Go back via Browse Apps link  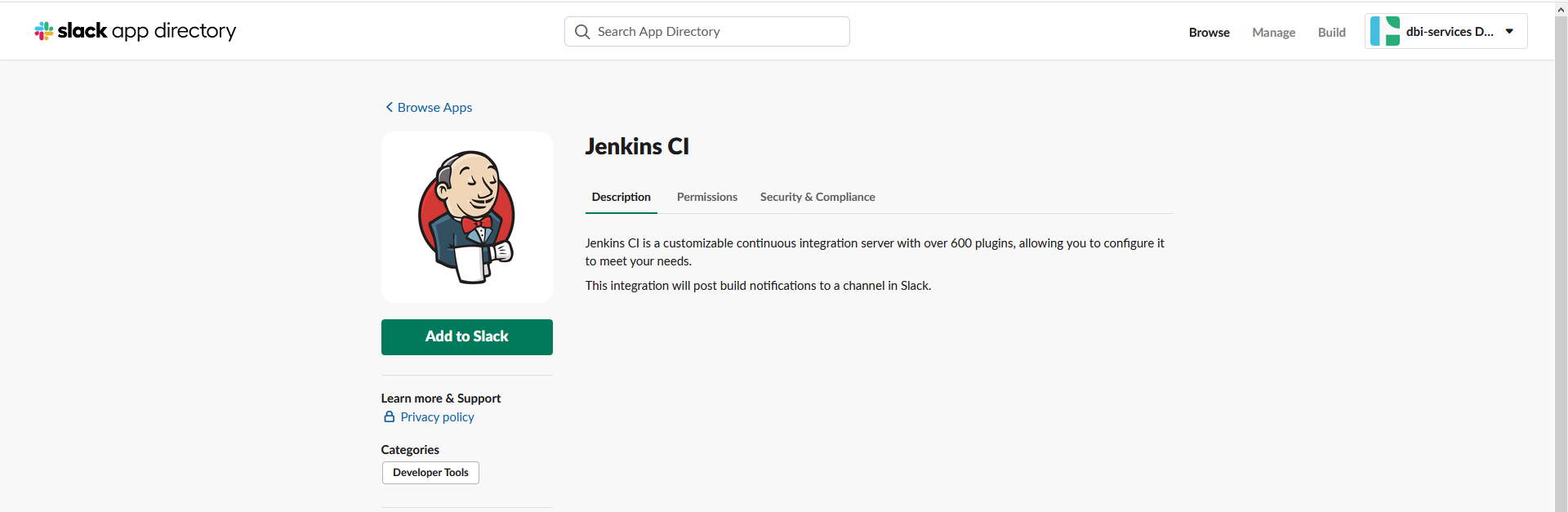click(x=429, y=108)
